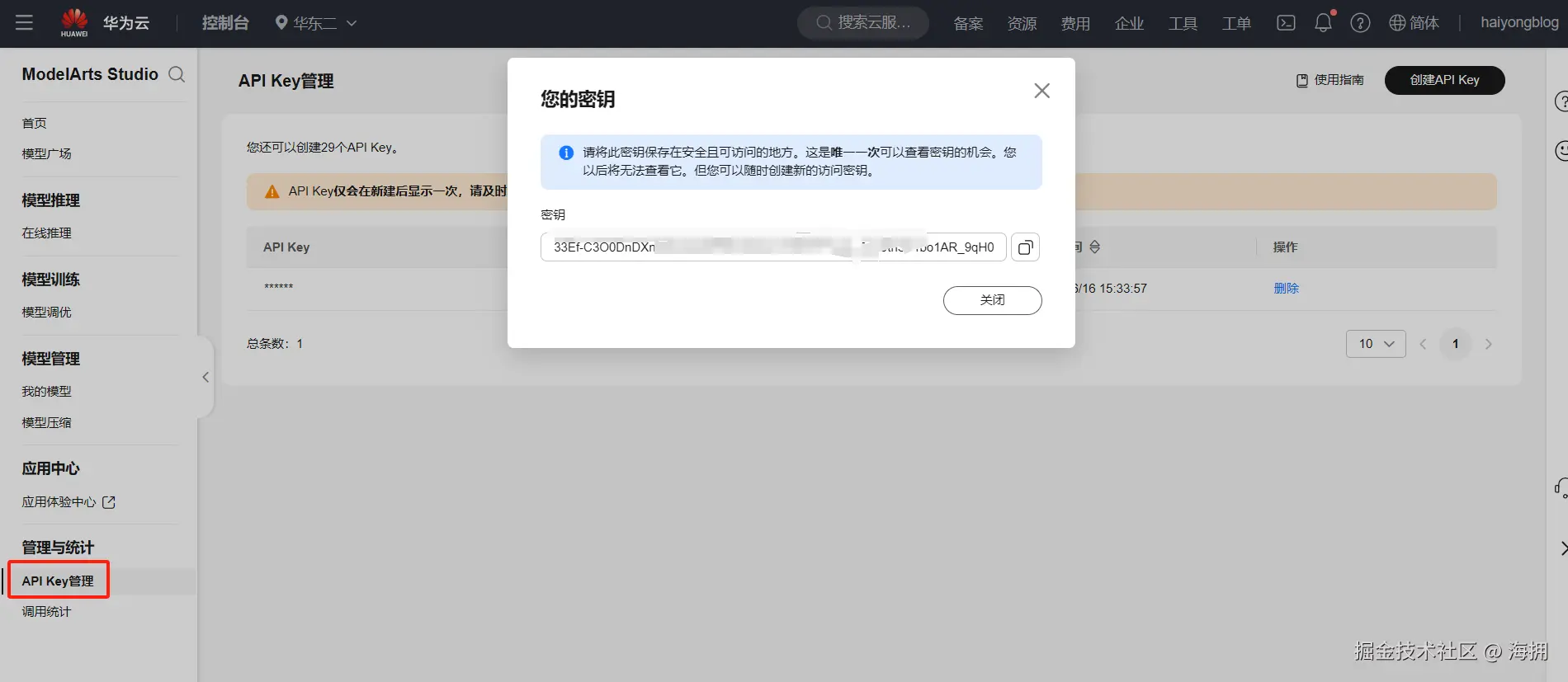The width and height of the screenshot is (1568, 682).
Task: Go to the previous page arrow
Action: [1423, 344]
